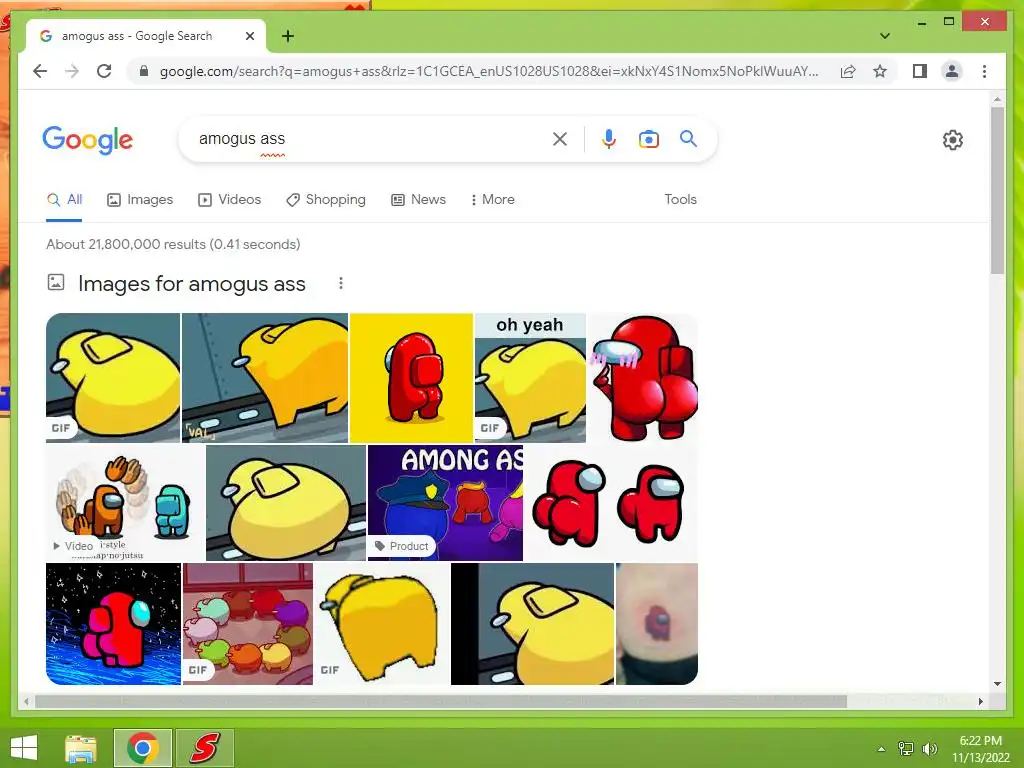
Task: Go to Google logo homepage
Action: [88, 140]
